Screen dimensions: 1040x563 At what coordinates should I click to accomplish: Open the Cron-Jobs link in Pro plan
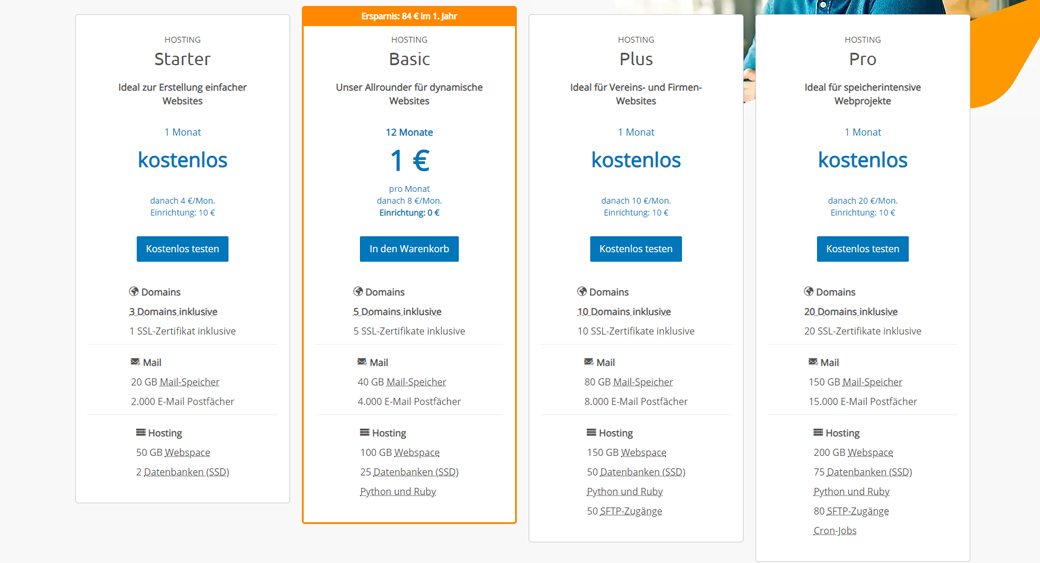pyautogui.click(x=834, y=531)
